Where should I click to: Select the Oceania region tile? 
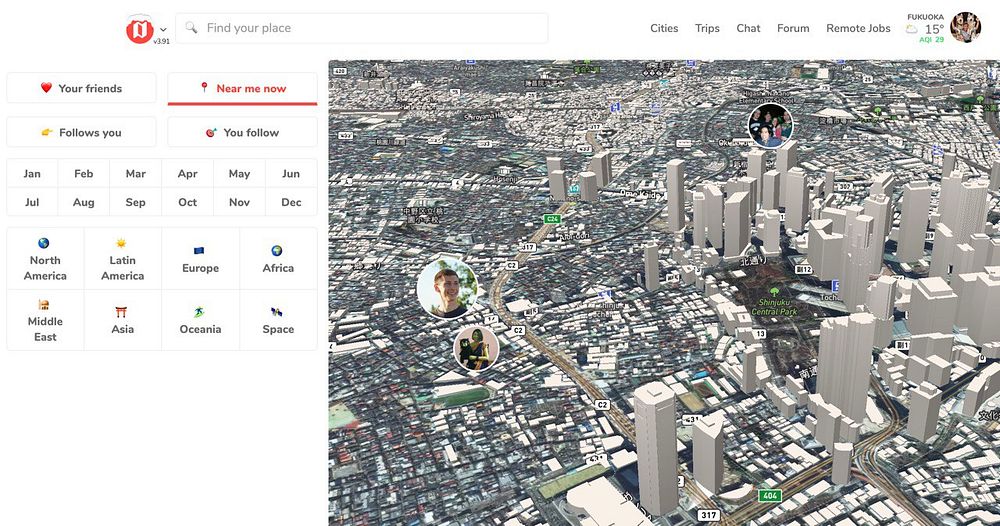pyautogui.click(x=200, y=320)
